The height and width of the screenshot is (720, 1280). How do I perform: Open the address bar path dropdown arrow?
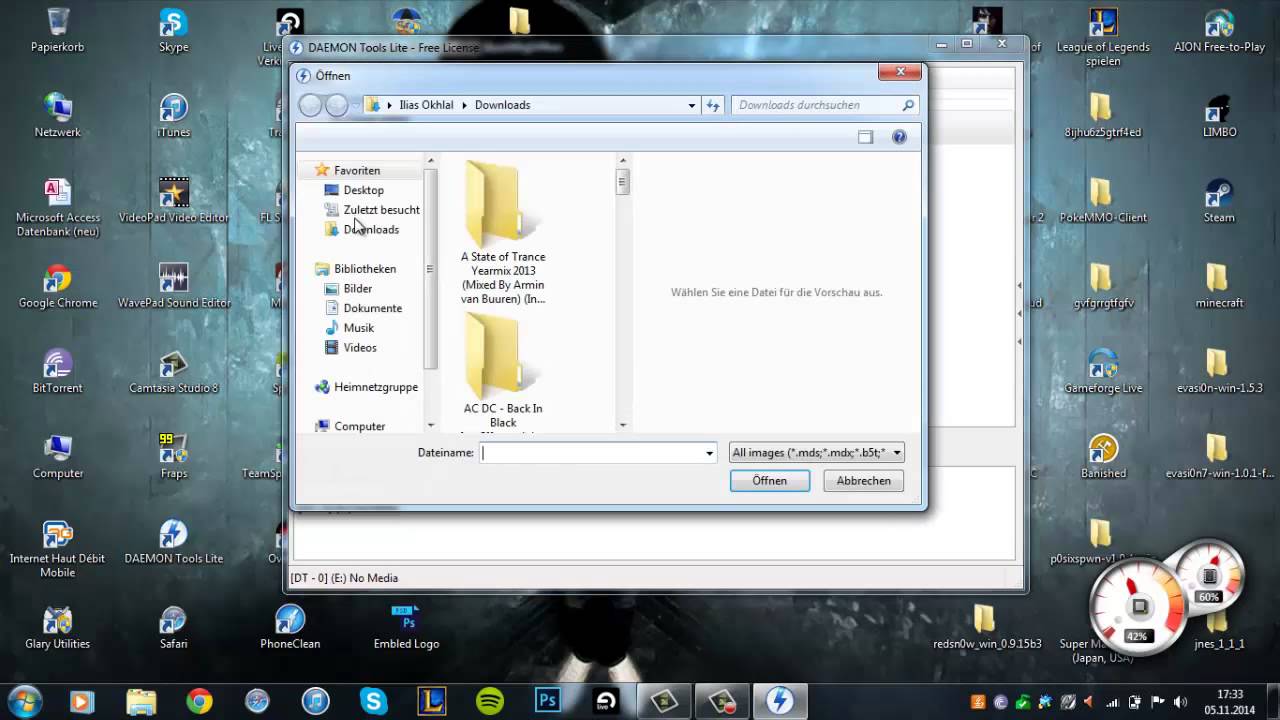click(691, 105)
